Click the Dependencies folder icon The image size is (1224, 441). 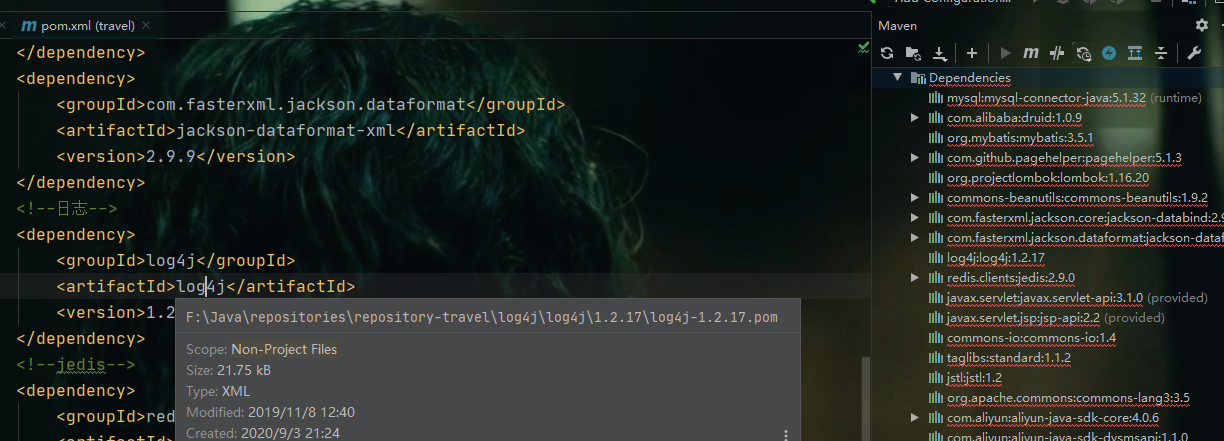coord(919,77)
